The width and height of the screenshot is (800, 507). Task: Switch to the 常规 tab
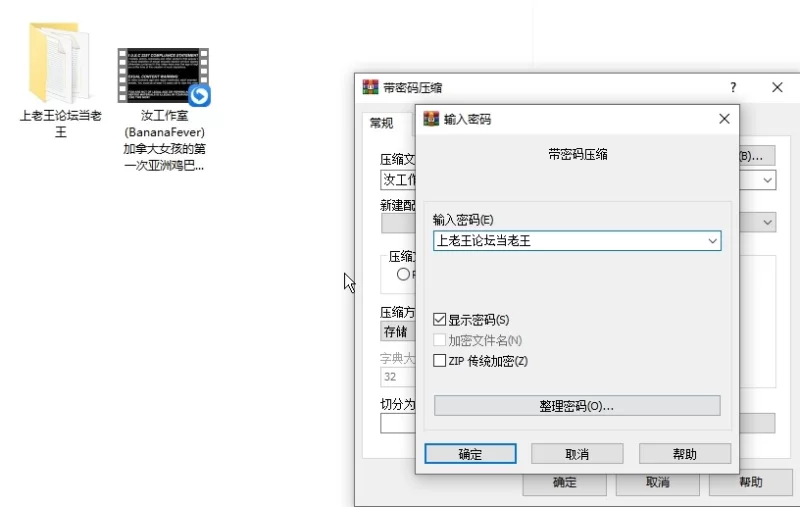[x=382, y=123]
